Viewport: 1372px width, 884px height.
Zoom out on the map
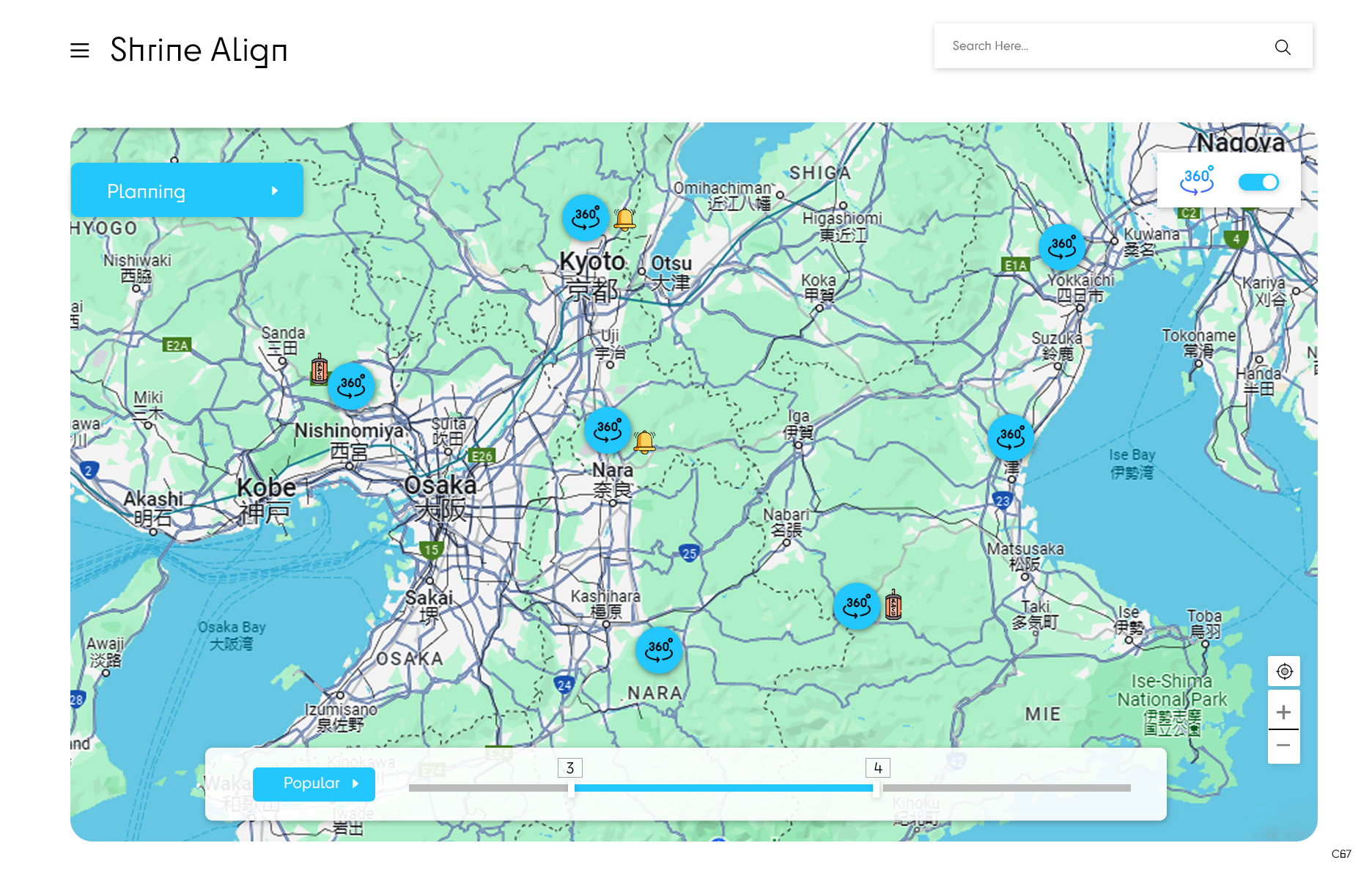[x=1283, y=745]
